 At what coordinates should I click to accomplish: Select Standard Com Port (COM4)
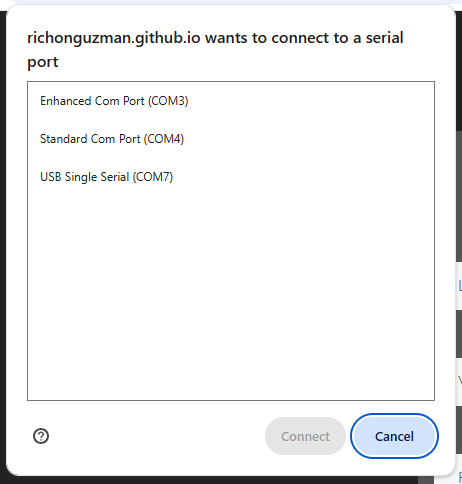231,139
